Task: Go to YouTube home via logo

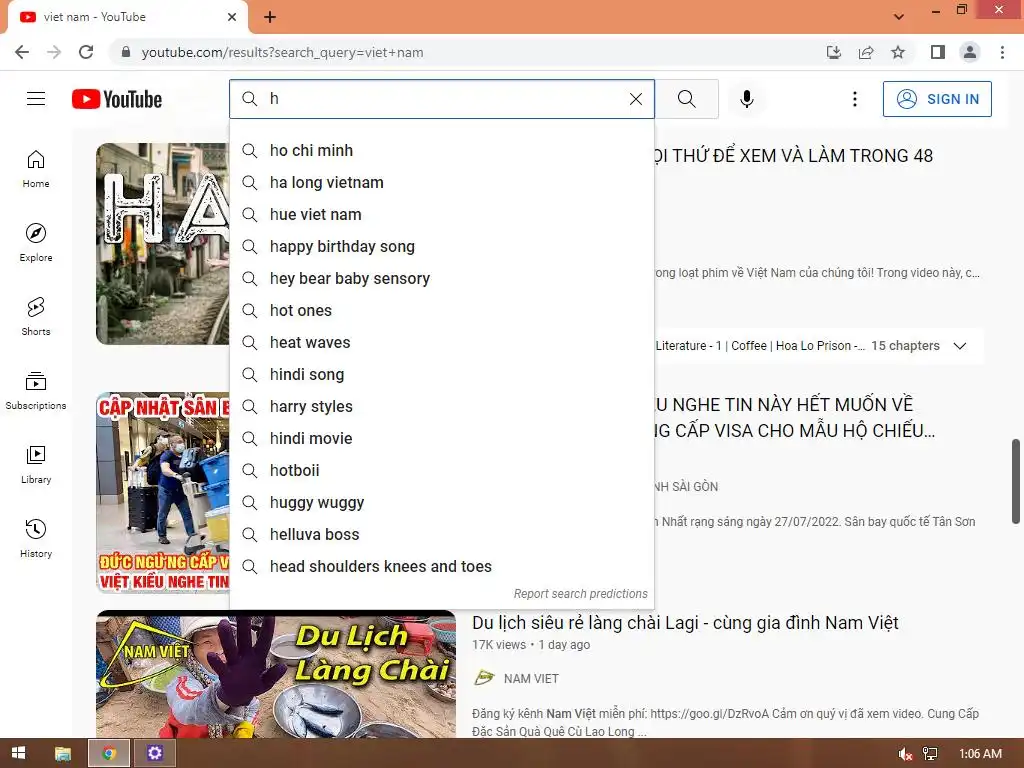Action: [117, 99]
